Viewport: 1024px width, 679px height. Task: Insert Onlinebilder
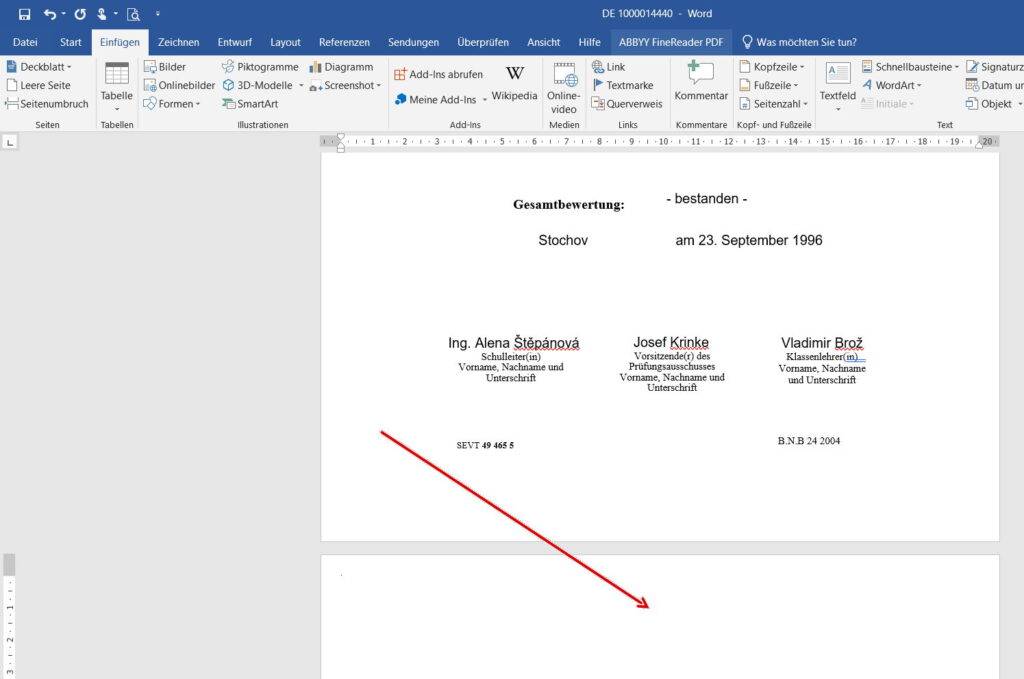tap(180, 85)
